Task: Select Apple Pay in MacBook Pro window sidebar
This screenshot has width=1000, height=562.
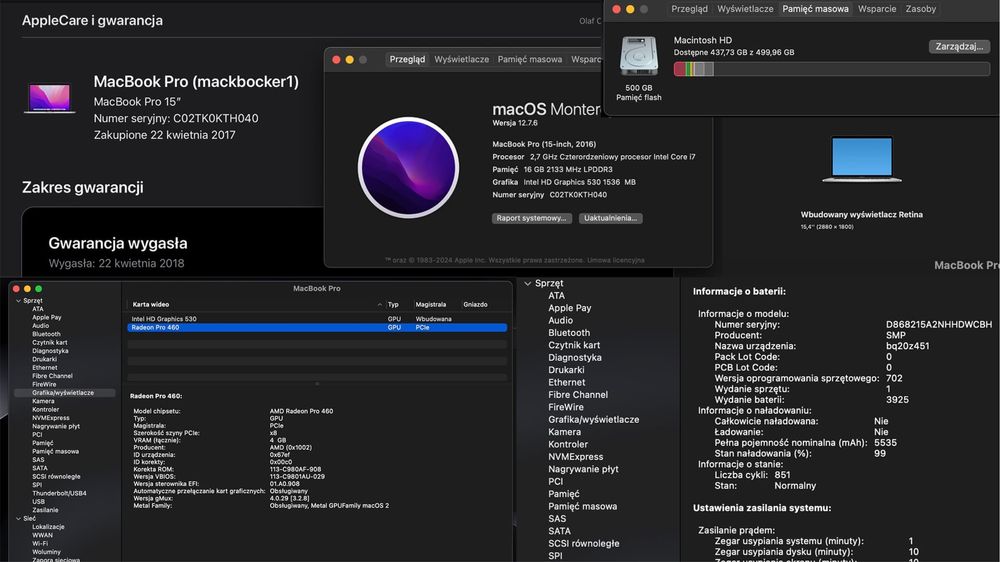Action: [47, 317]
